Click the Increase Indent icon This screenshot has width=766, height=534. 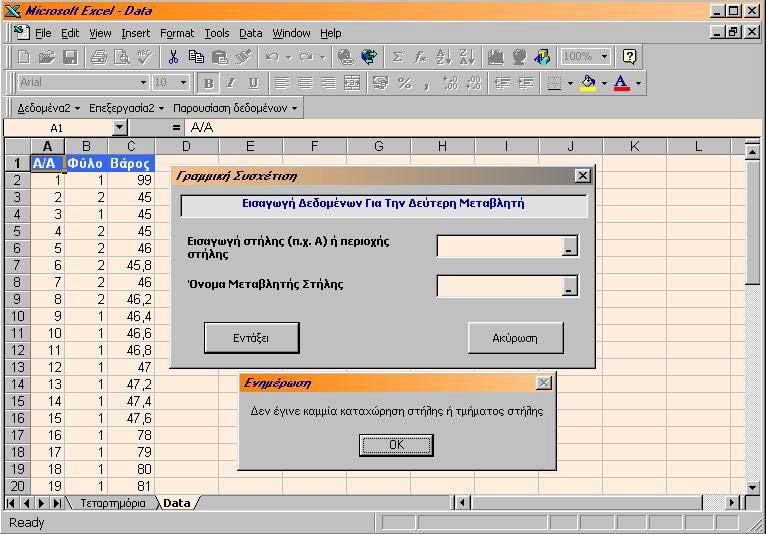point(525,83)
